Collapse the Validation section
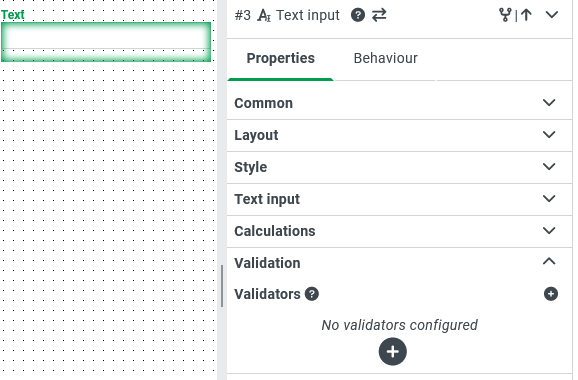Image resolution: width=578 pixels, height=380 pixels. pos(399,263)
